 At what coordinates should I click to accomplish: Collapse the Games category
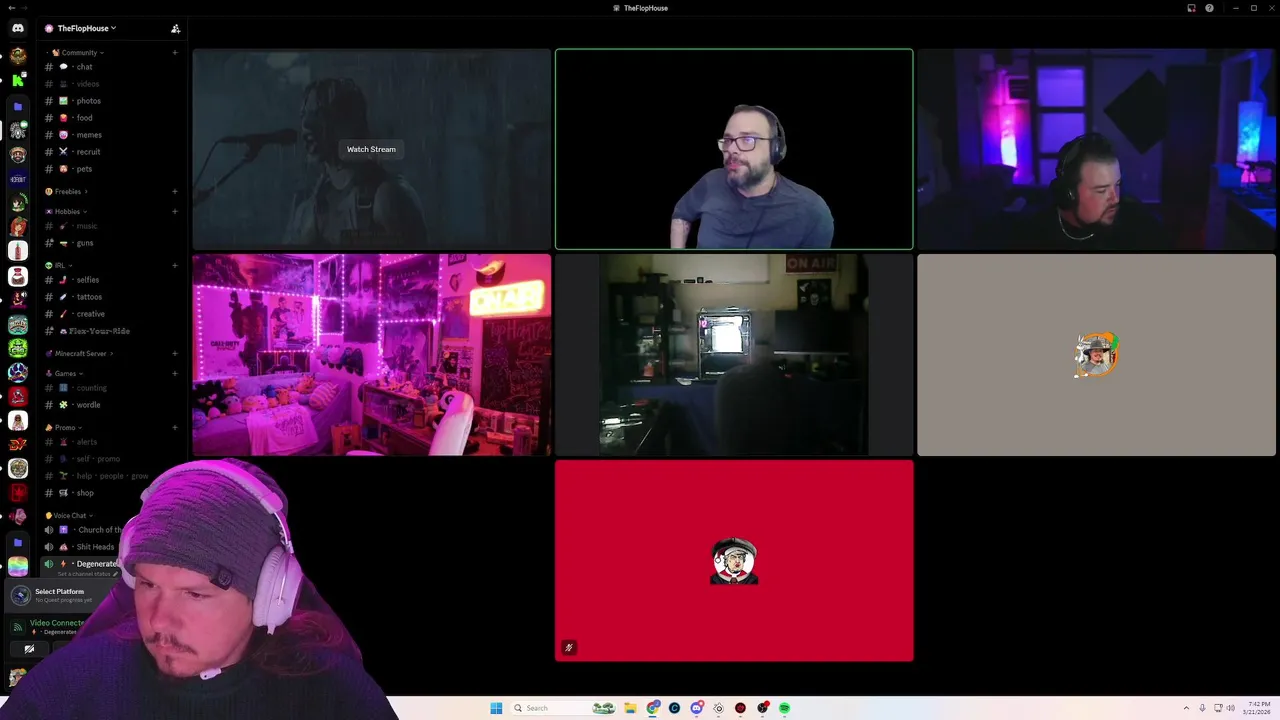(64, 373)
